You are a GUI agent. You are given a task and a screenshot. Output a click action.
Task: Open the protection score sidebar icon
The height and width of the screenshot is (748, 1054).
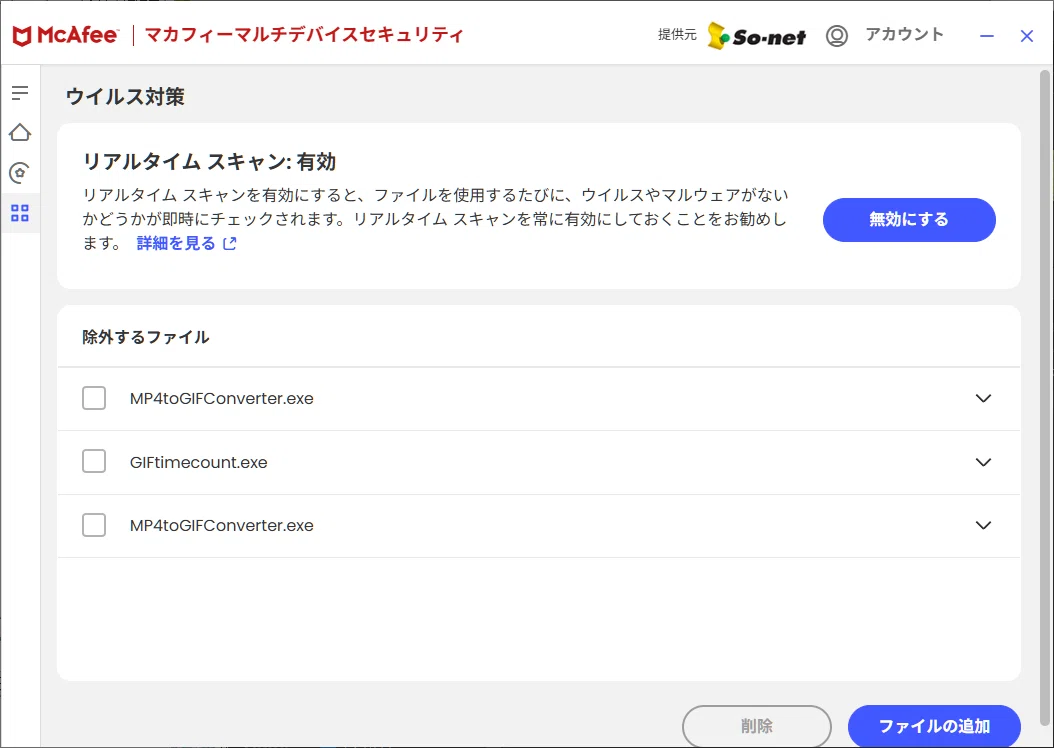(20, 173)
